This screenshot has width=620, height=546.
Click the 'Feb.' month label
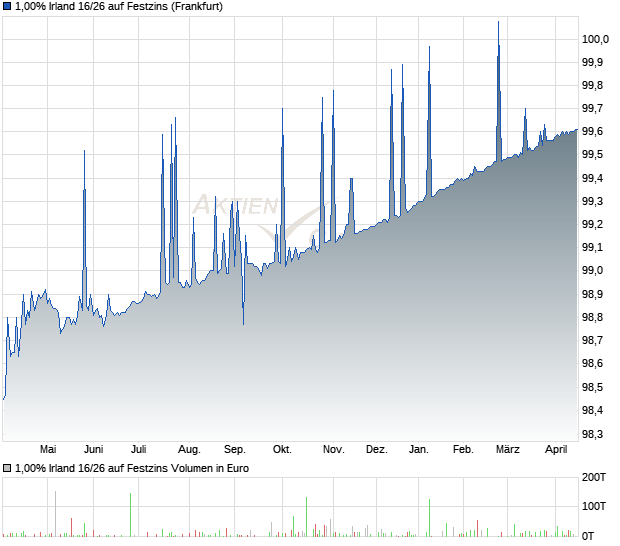click(x=463, y=450)
